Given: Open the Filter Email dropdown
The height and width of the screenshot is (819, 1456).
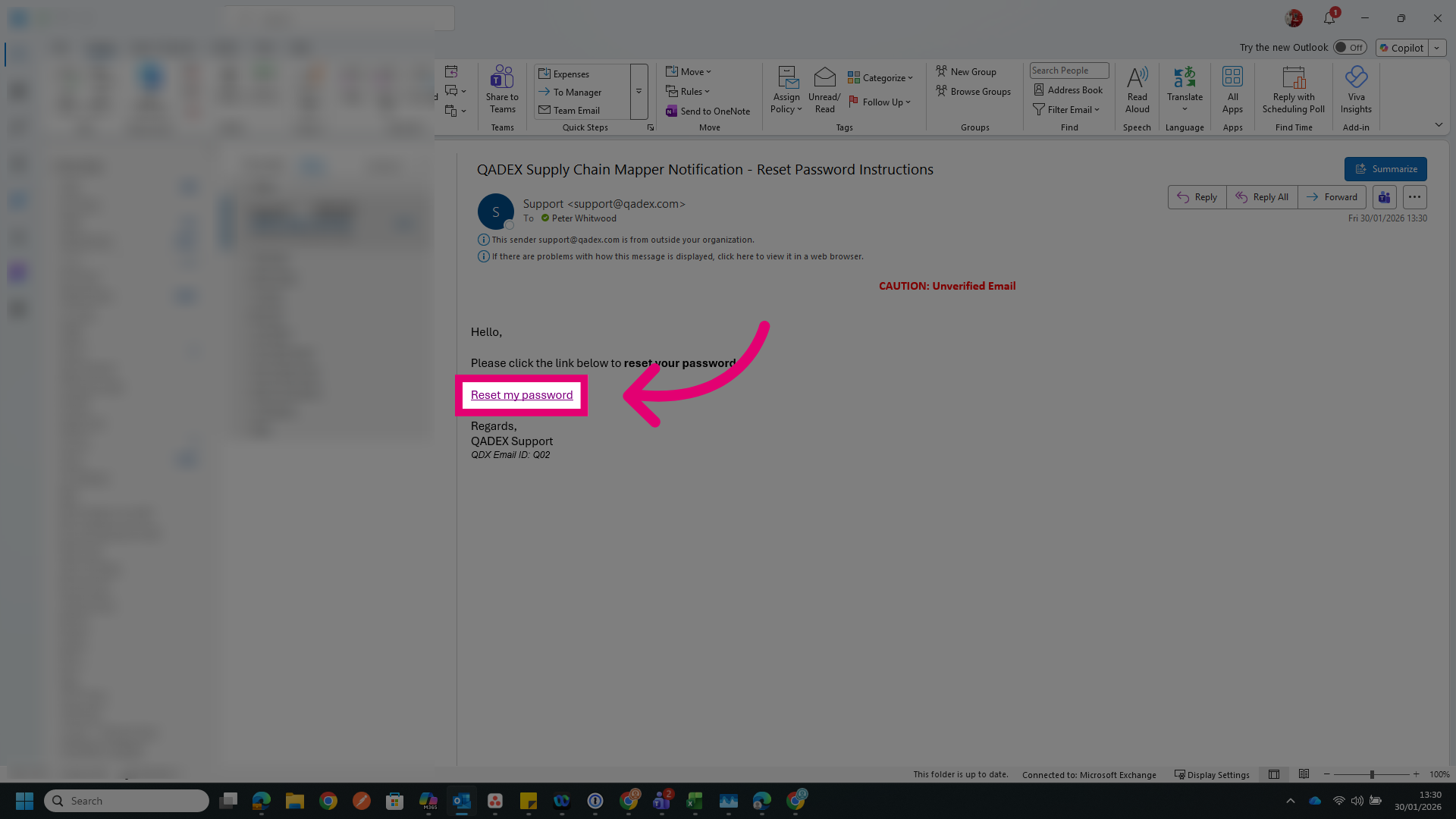Looking at the screenshot, I should 1066,109.
